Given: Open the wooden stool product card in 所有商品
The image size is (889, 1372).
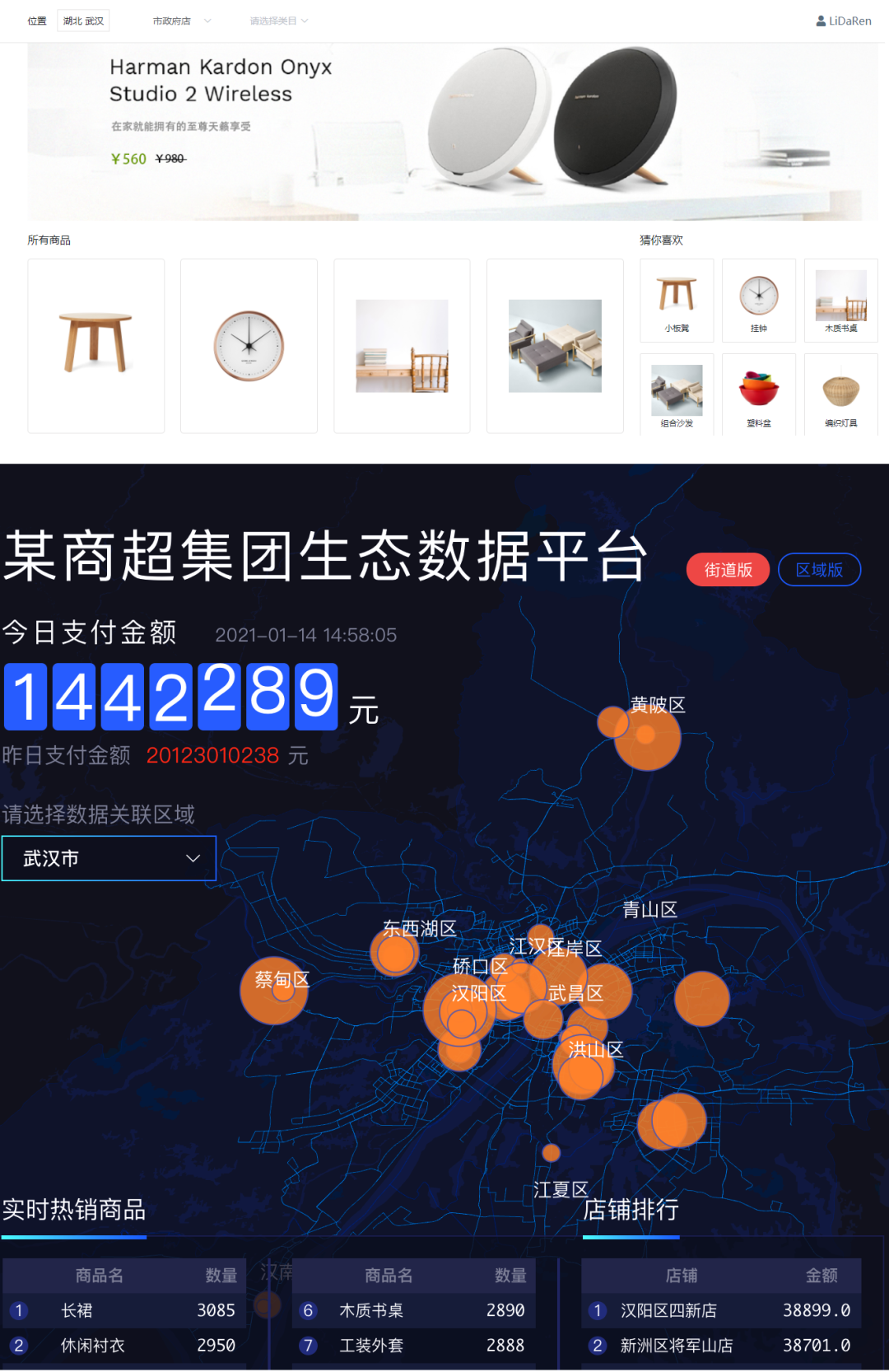Looking at the screenshot, I should (x=96, y=346).
